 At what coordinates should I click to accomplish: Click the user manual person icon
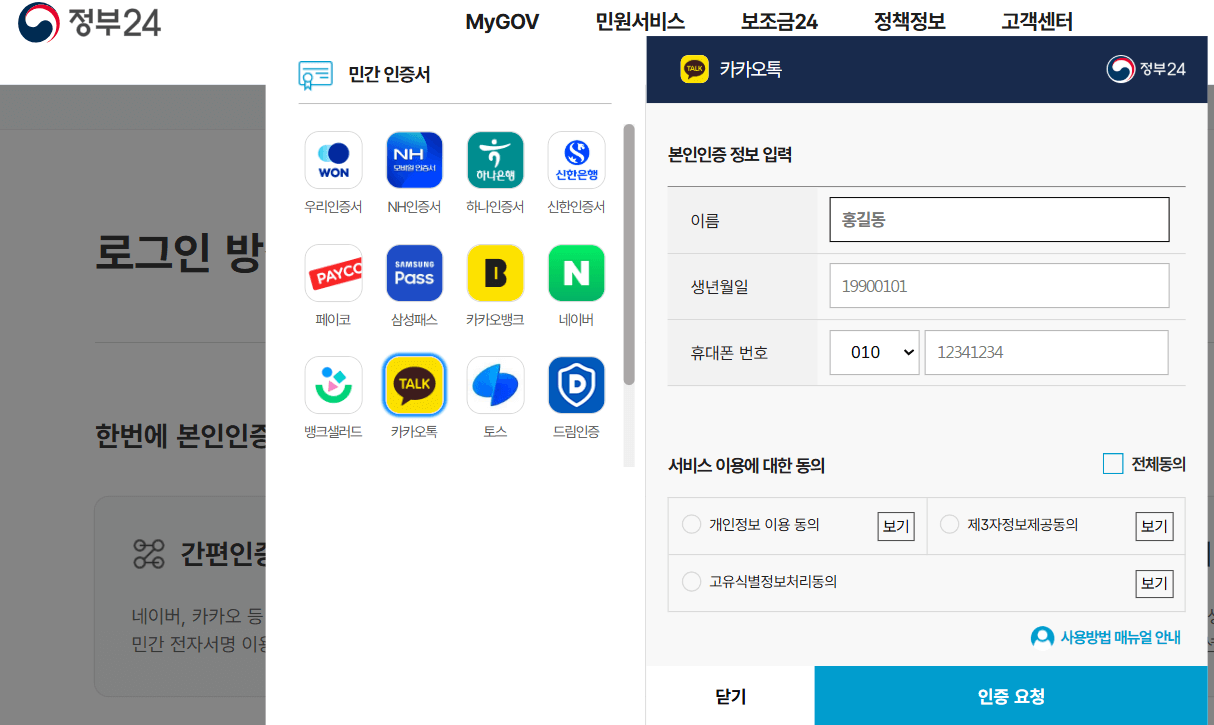pos(1042,637)
